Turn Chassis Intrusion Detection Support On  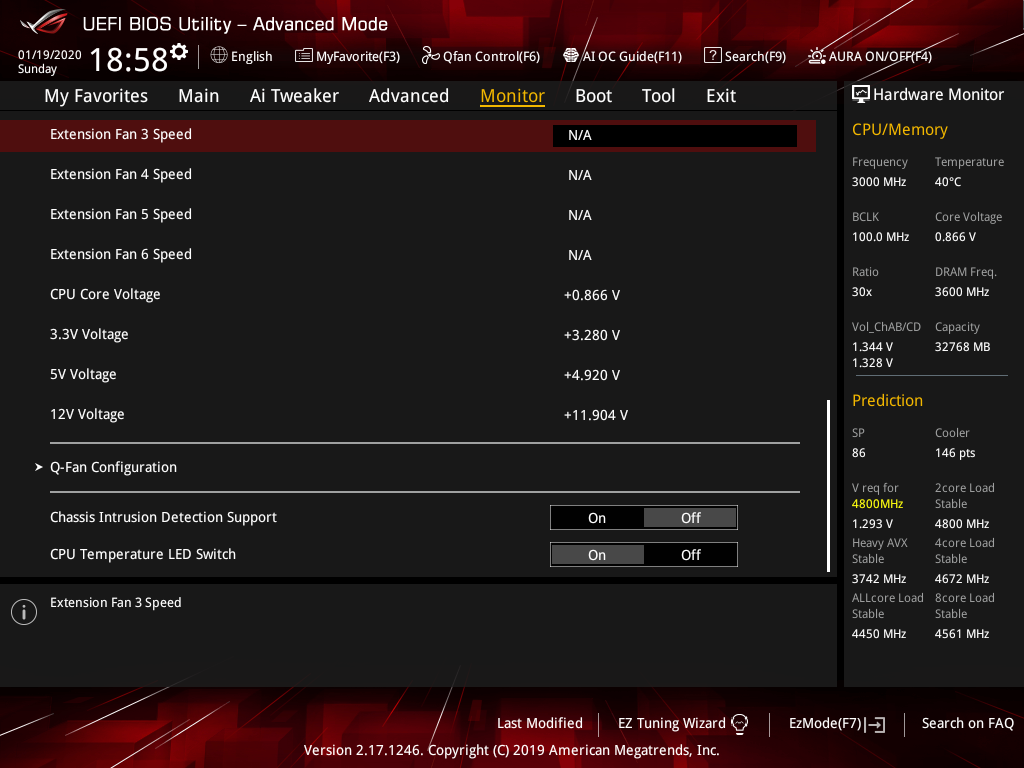(x=597, y=518)
